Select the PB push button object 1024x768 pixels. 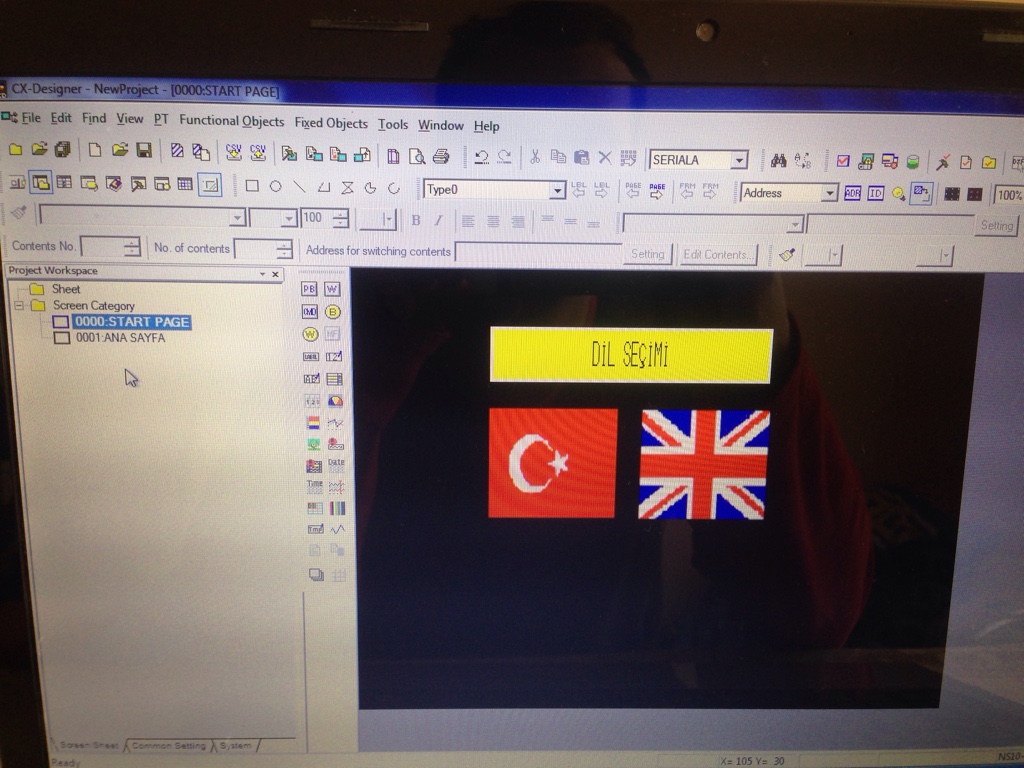pos(309,289)
